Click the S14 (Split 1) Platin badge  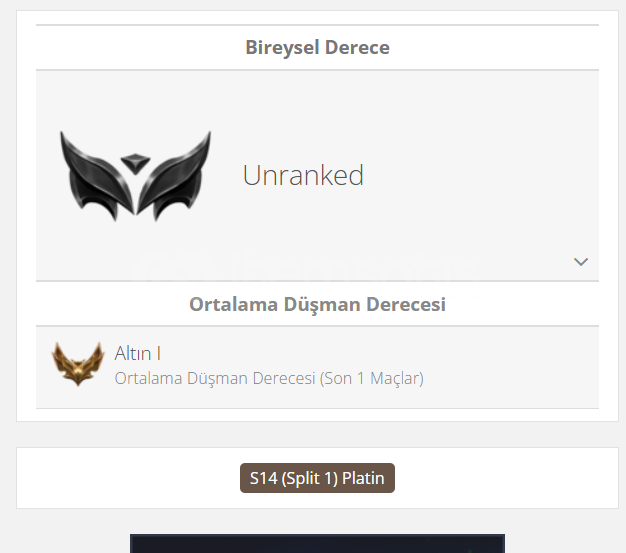(x=317, y=478)
